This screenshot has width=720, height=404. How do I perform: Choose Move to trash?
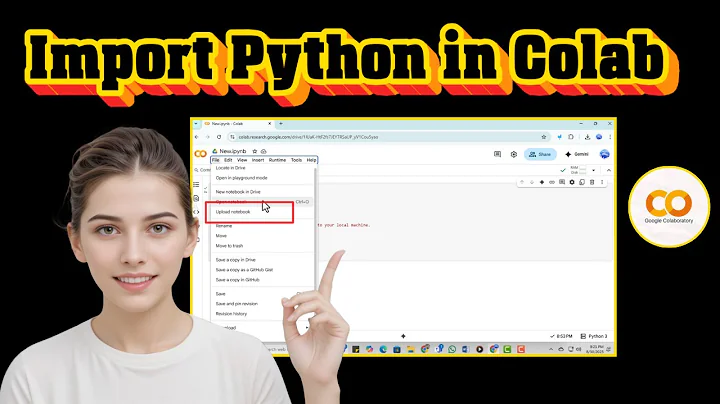(230, 246)
